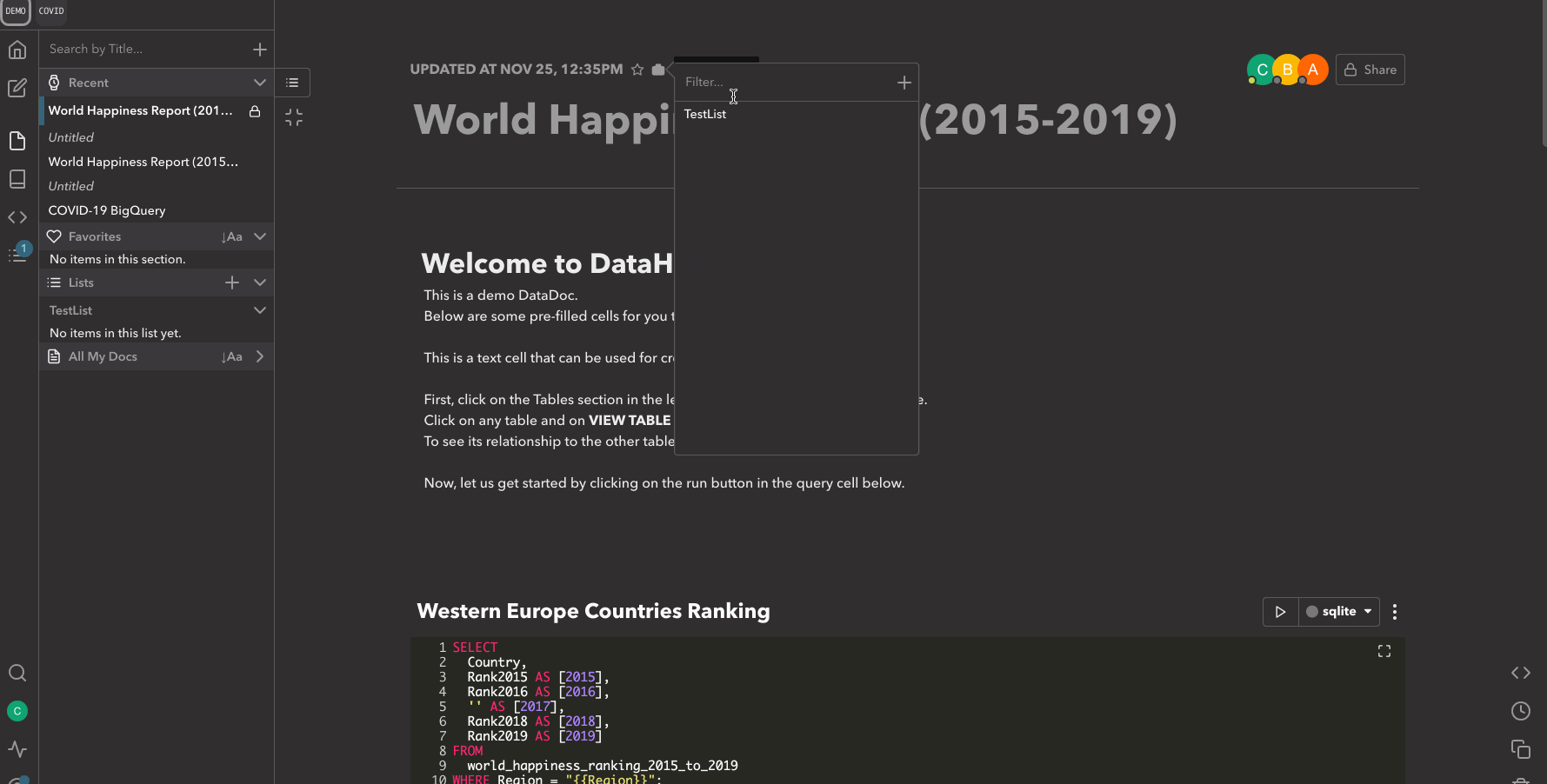Click the briefcase add-to-list icon

658,70
